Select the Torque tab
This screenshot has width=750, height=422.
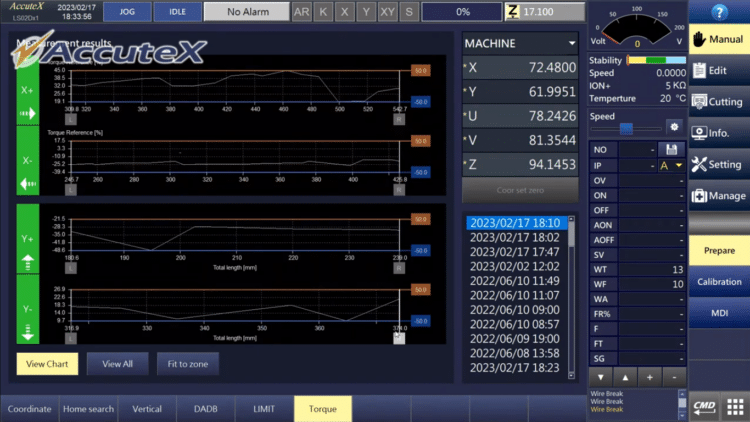pos(323,409)
